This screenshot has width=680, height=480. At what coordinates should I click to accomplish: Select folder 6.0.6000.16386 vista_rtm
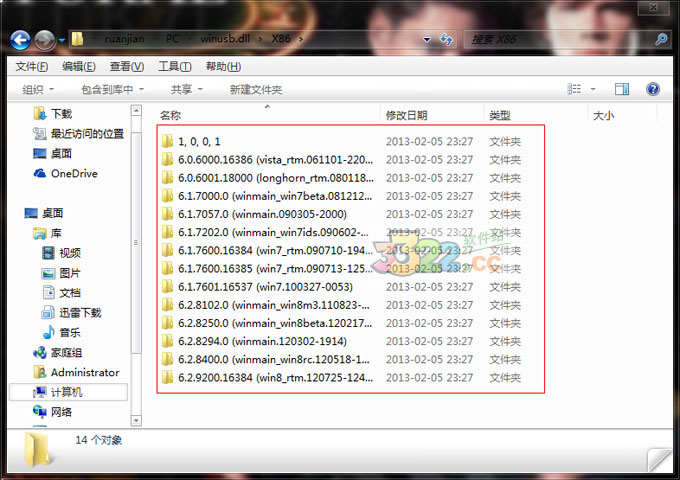[267, 160]
